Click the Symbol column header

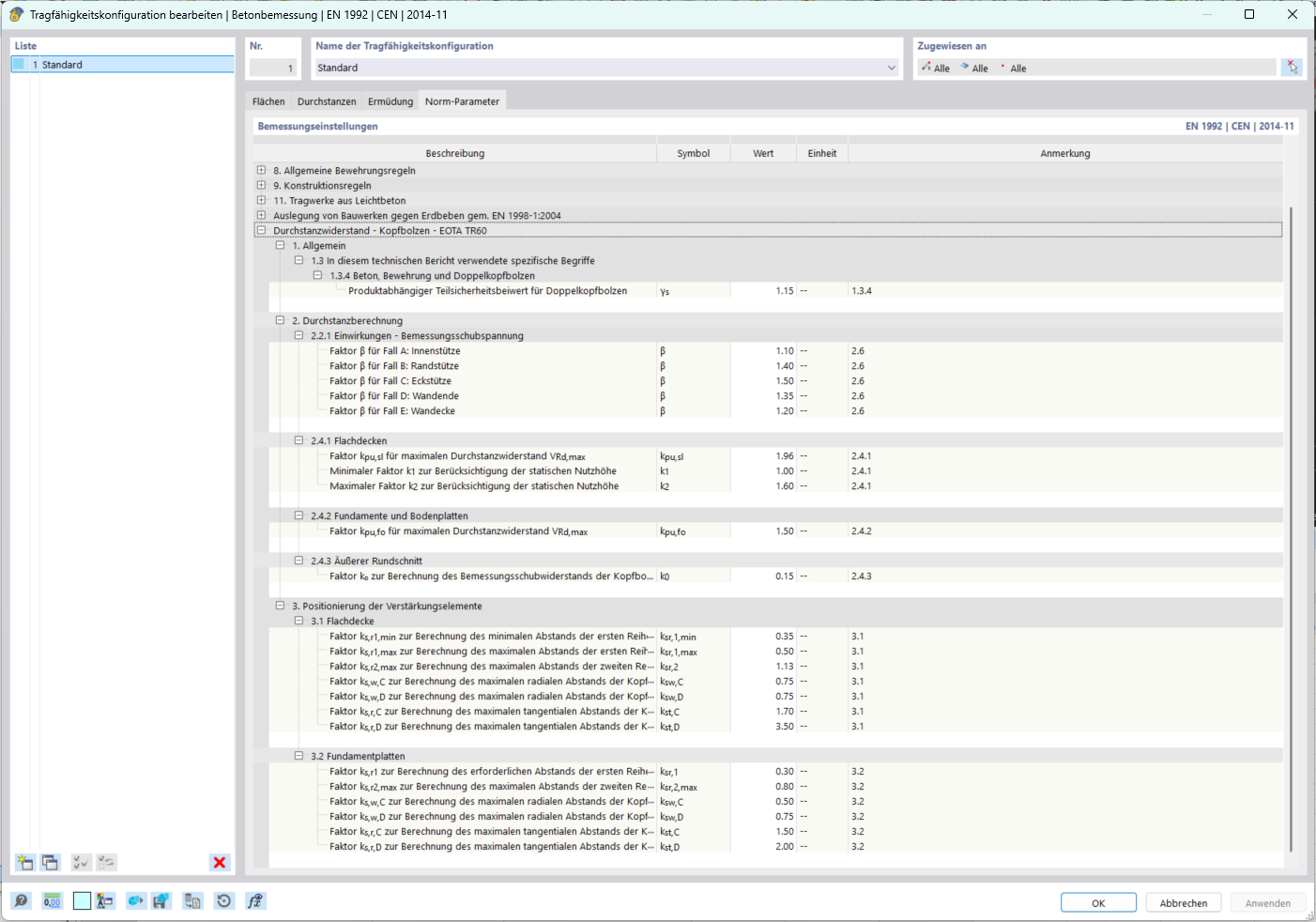pyautogui.click(x=694, y=153)
